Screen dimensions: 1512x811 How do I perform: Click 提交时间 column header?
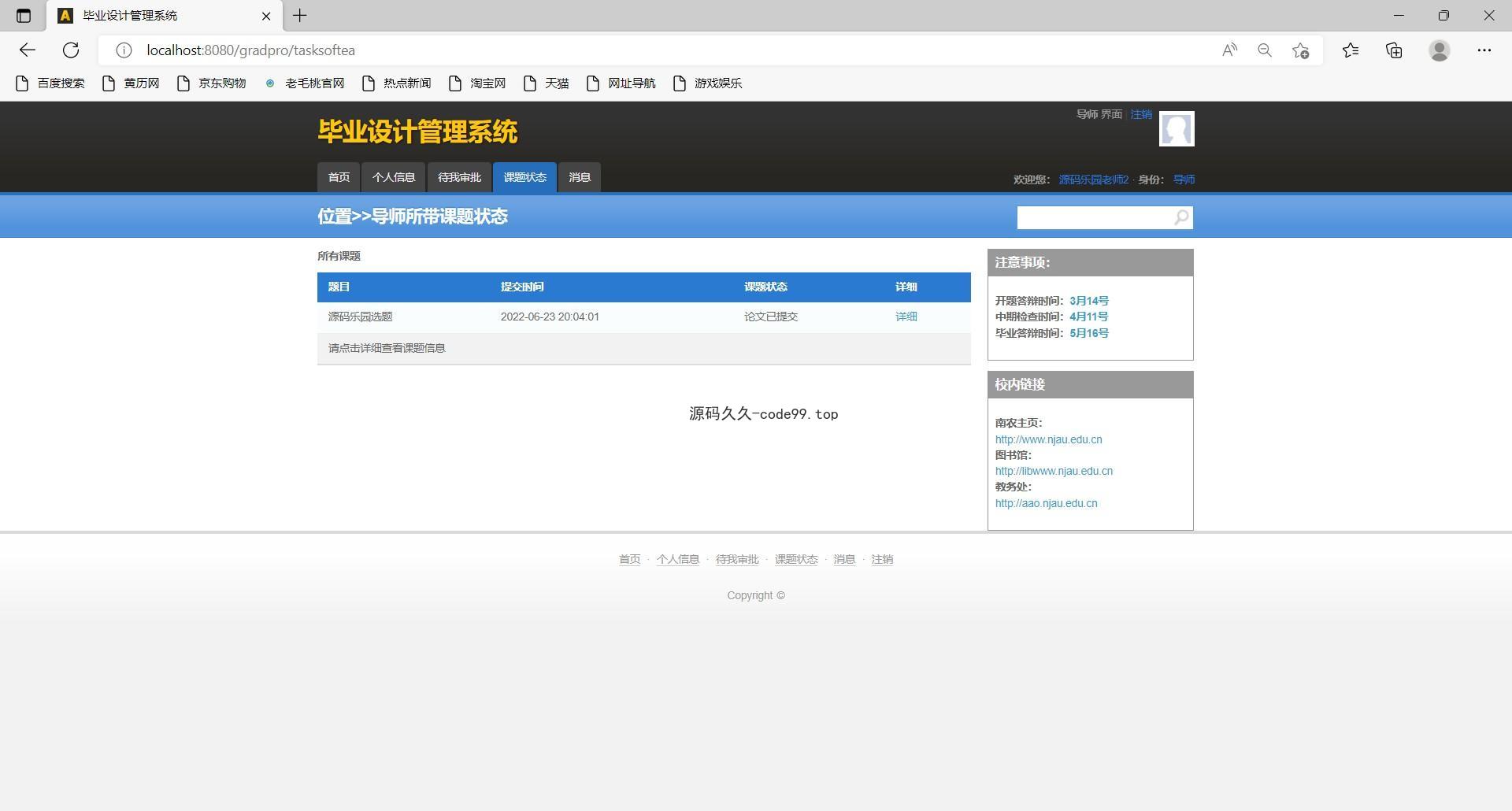522,287
